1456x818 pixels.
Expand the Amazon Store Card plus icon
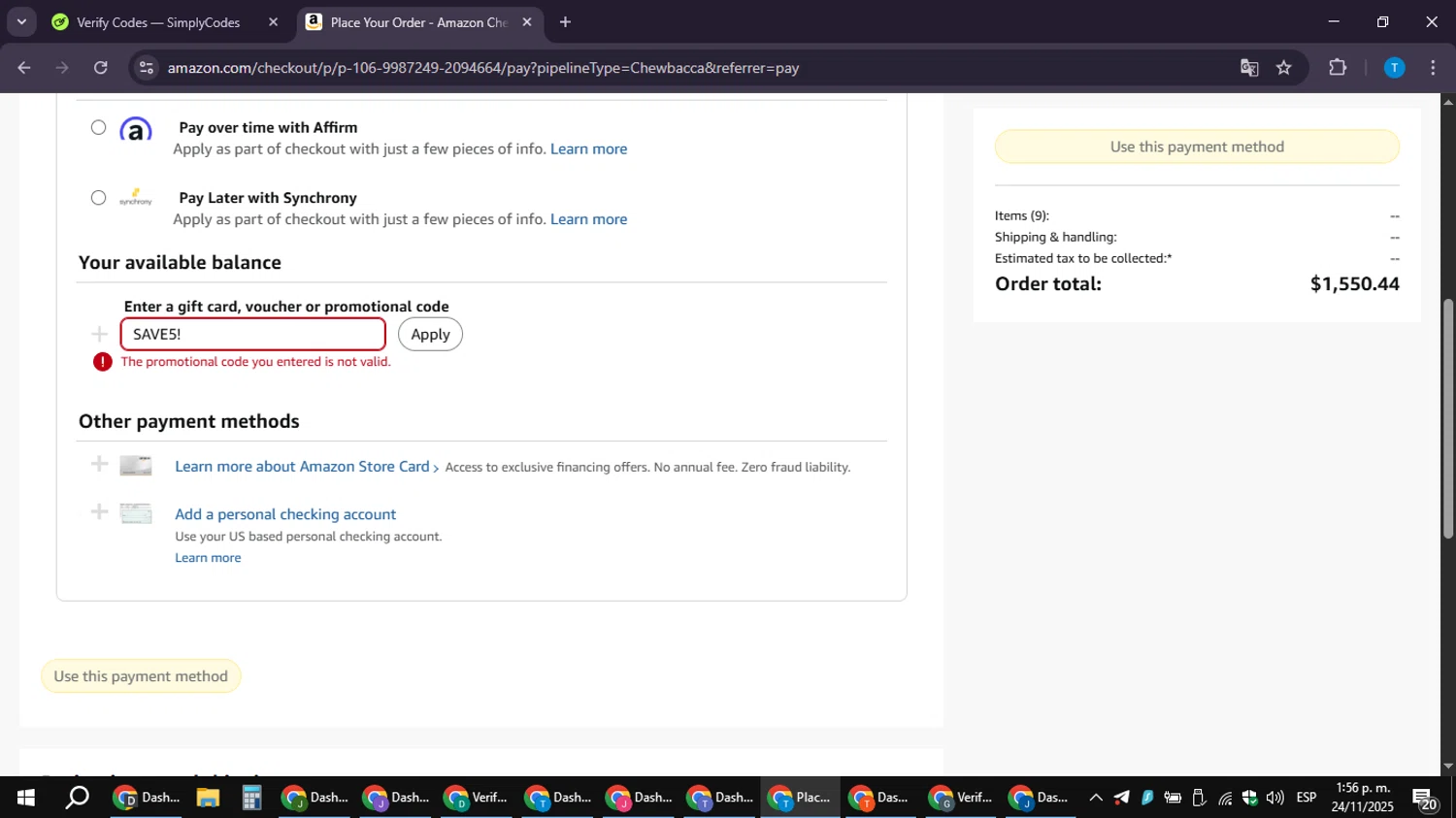(x=99, y=464)
